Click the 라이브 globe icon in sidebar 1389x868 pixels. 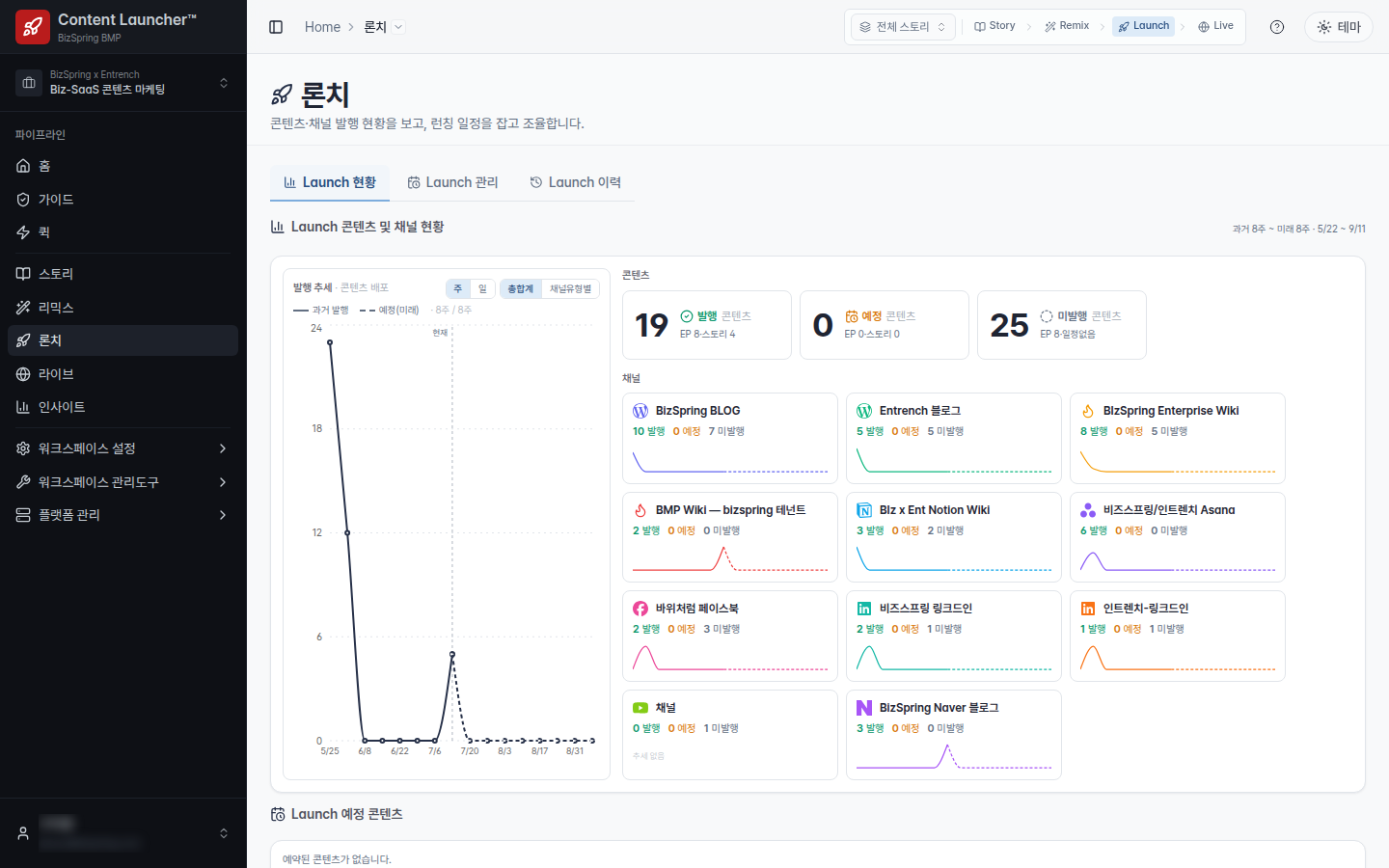click(23, 374)
